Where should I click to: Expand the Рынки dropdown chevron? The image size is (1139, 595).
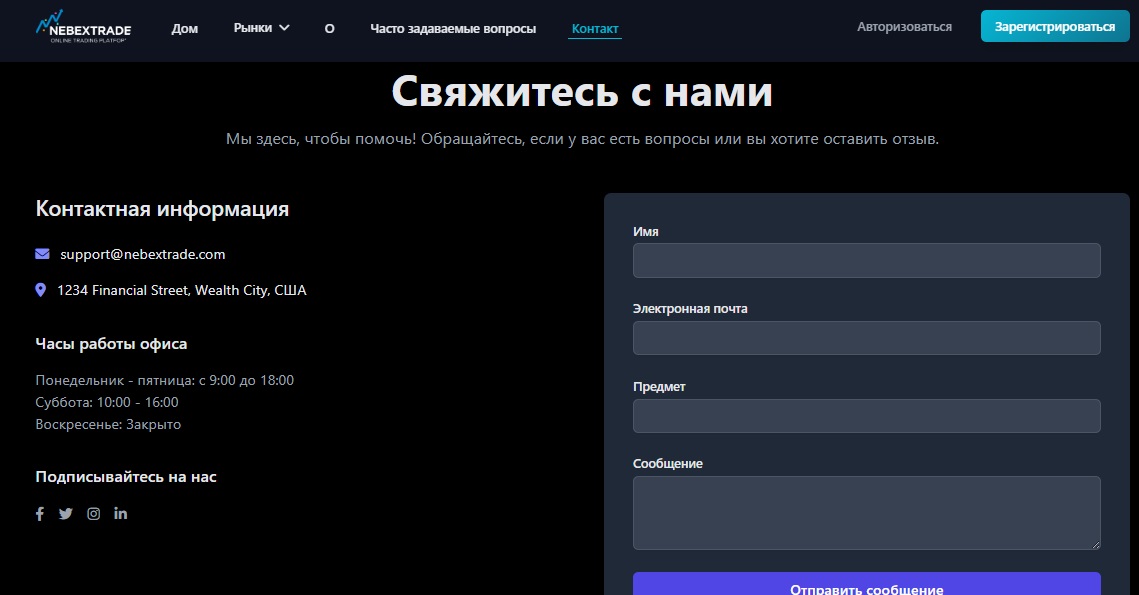(284, 28)
